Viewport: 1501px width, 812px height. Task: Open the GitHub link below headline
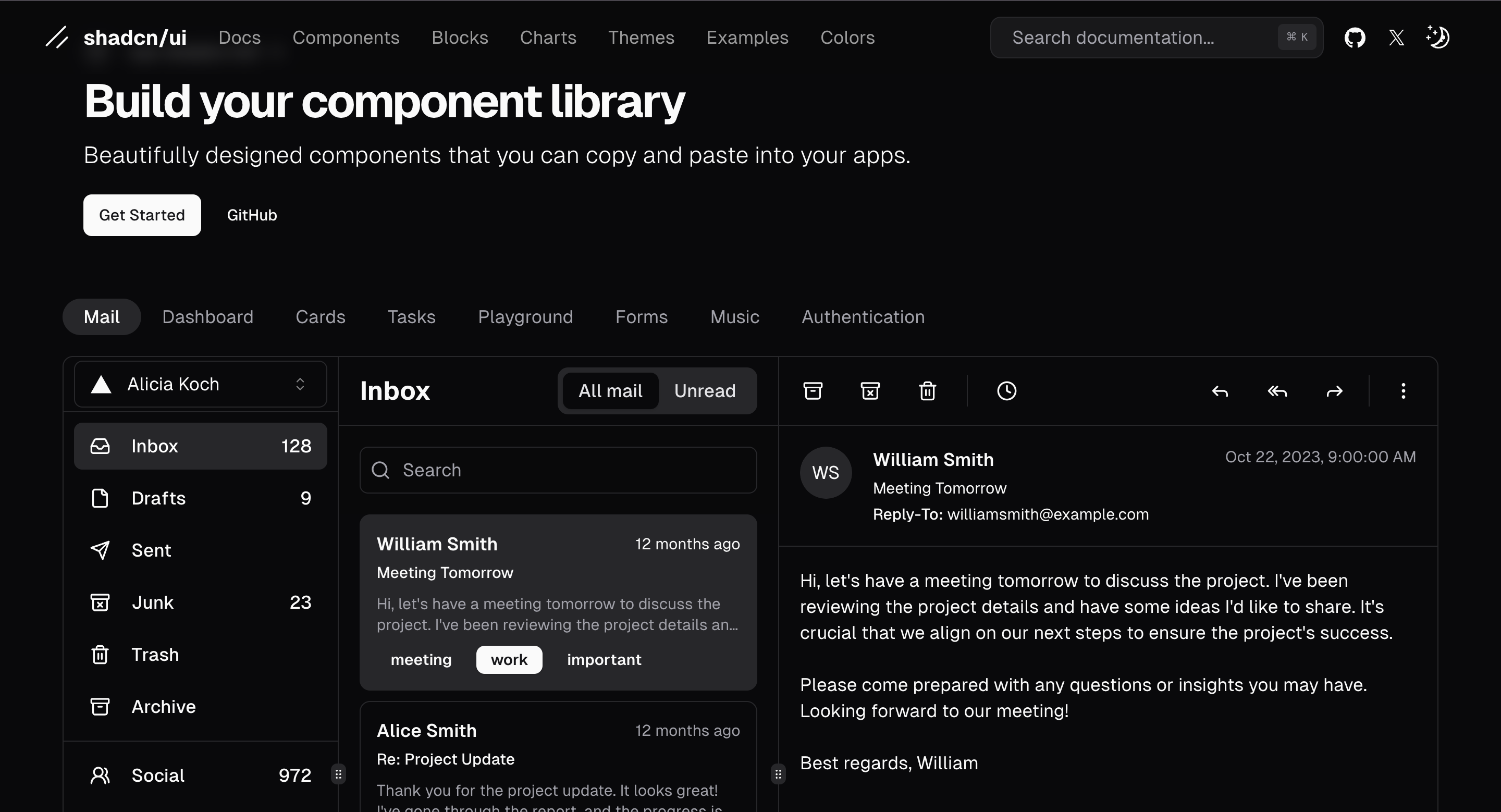[252, 215]
